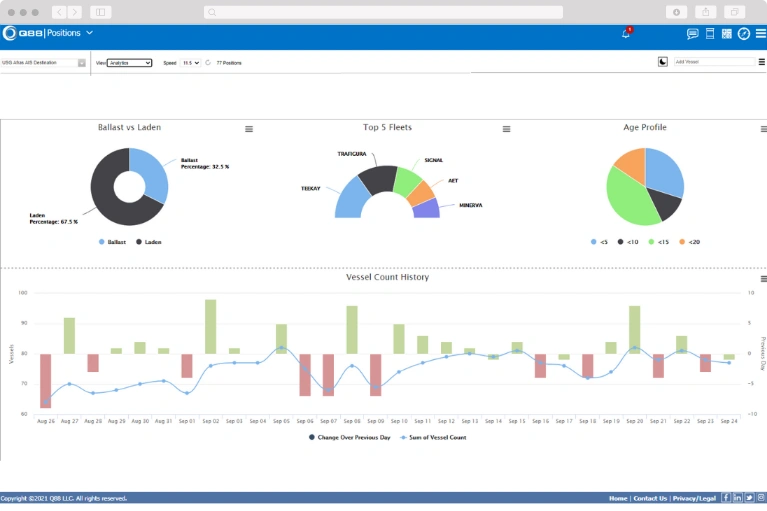This screenshot has width=767, height=511.
Task: Toggle Ballast series in pie legend
Action: click(x=113, y=242)
